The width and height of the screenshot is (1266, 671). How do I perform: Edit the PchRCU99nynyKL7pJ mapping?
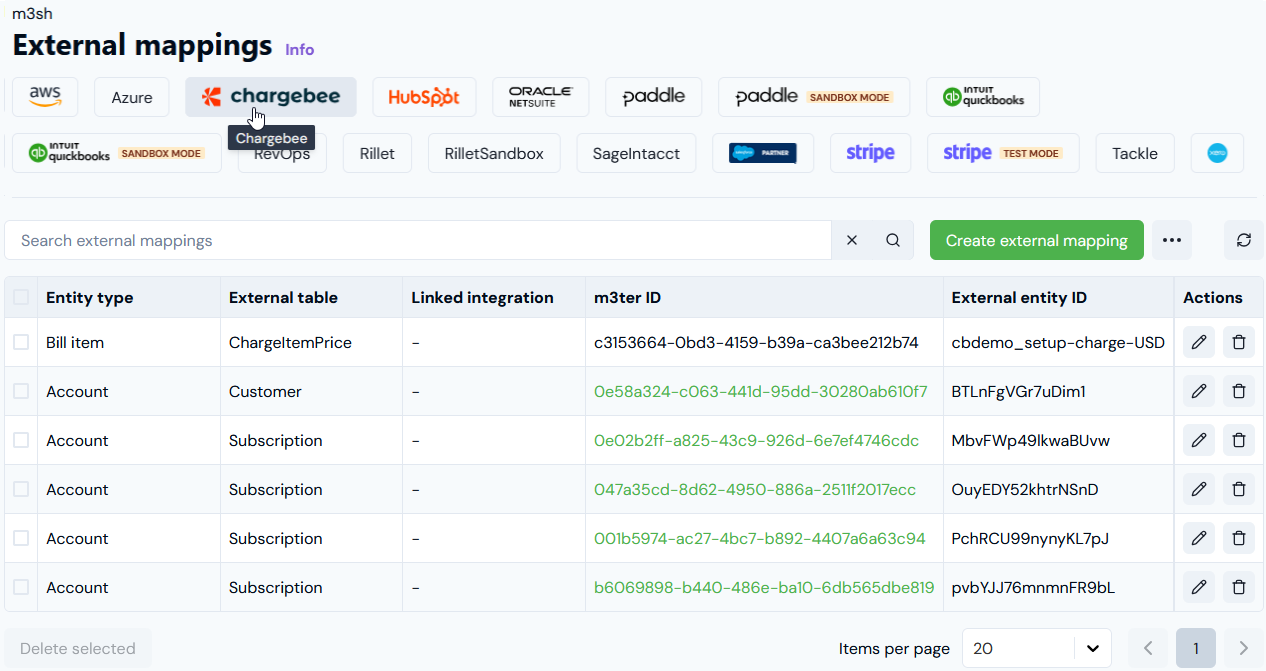(1199, 538)
